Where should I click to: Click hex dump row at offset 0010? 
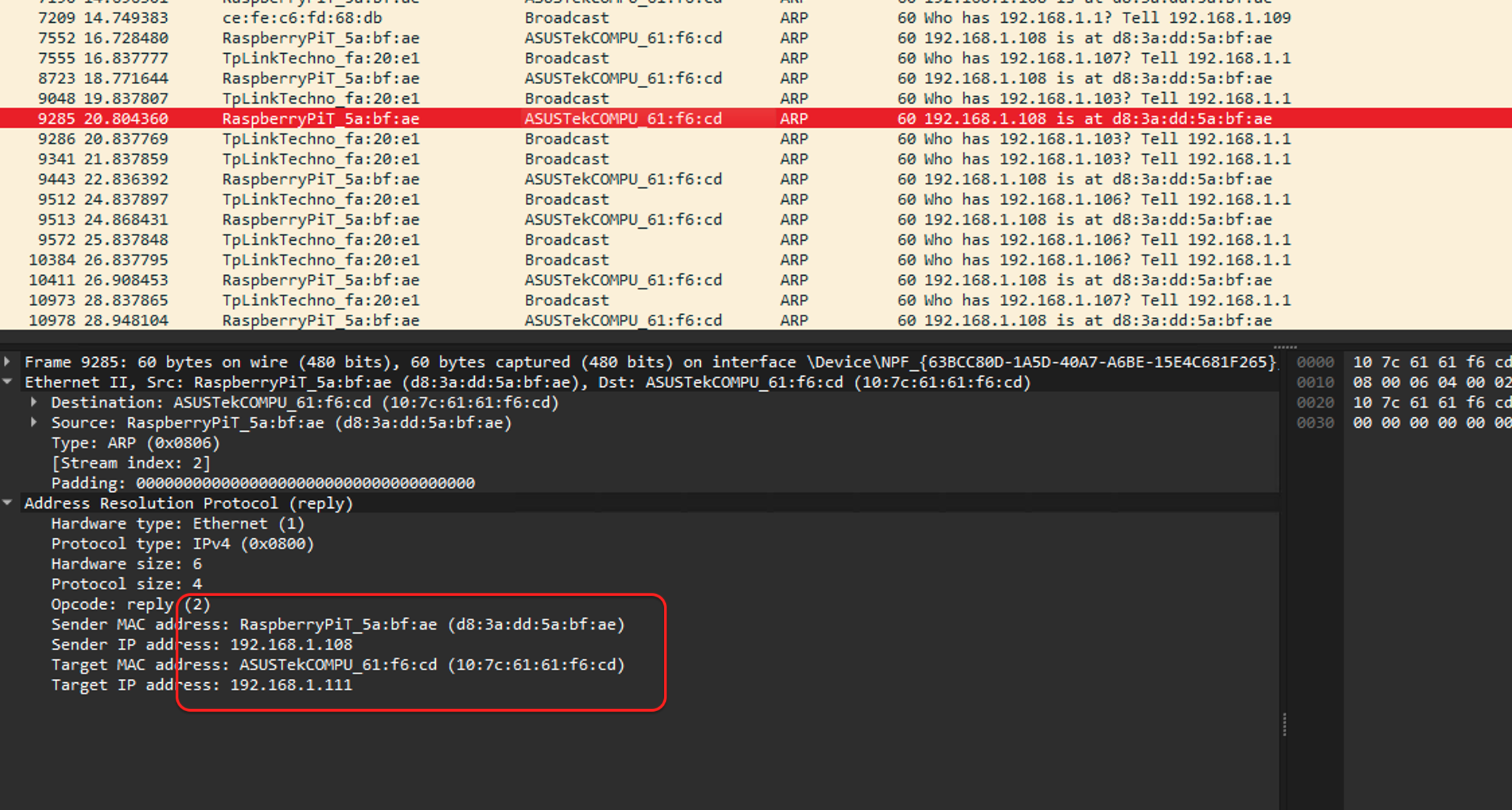point(1315,382)
